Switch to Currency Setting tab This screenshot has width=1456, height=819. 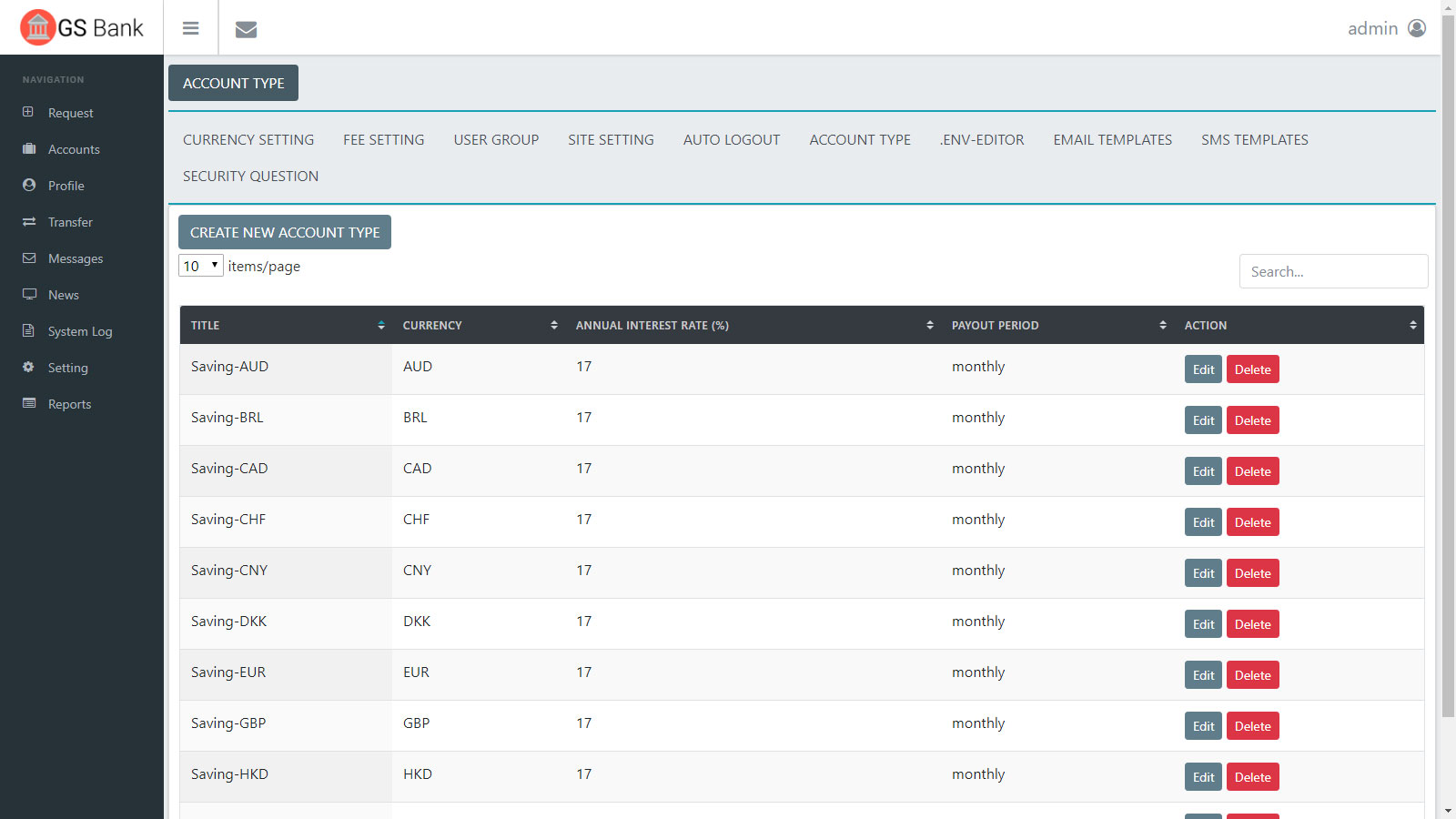pyautogui.click(x=248, y=140)
